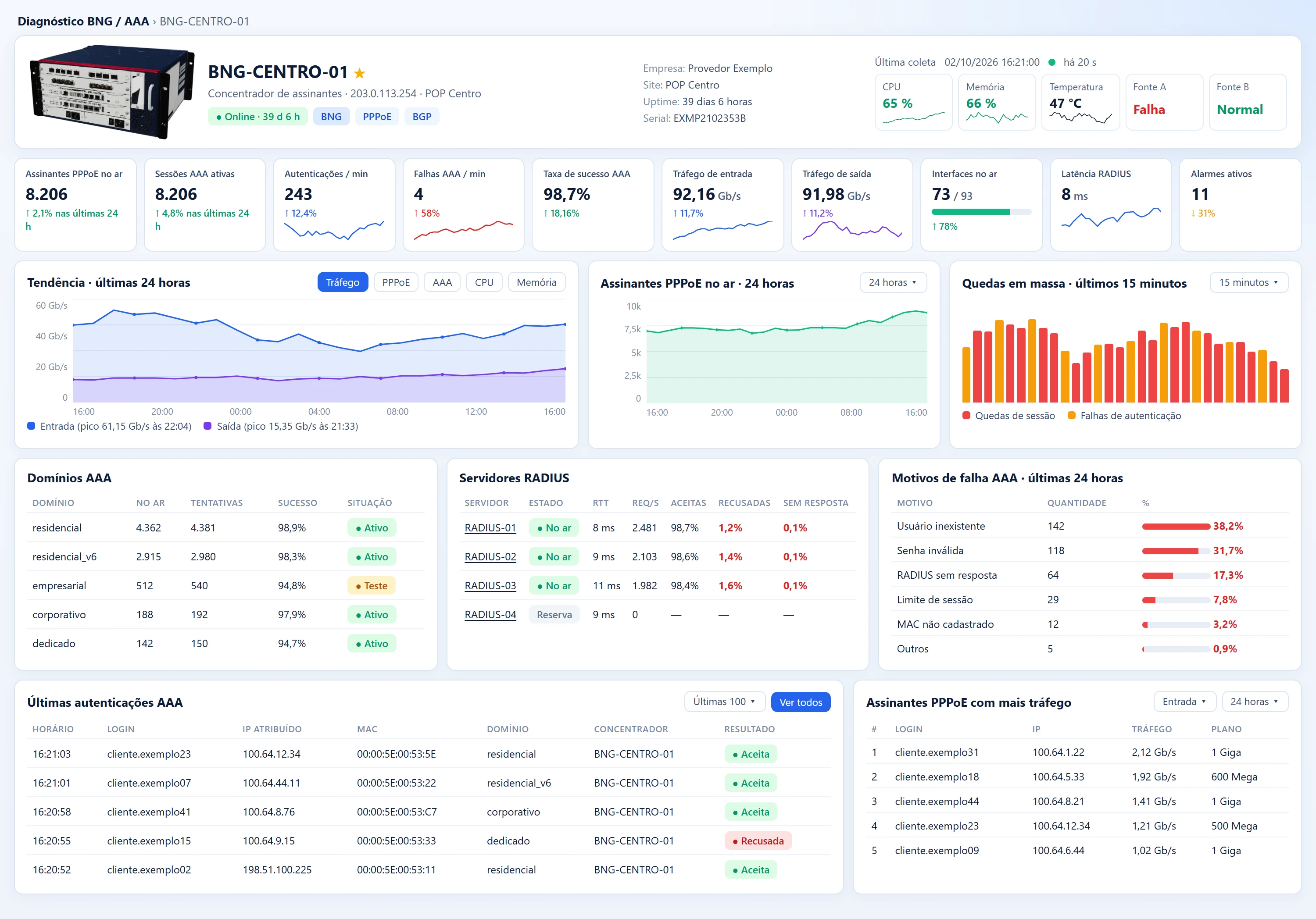Click the gold favorite star beside BNG-CENTRO-01
The height and width of the screenshot is (919, 1316).
point(359,73)
